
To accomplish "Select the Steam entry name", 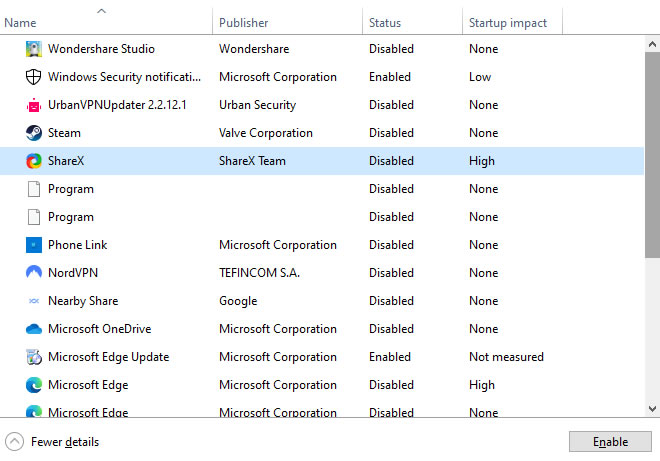I will tap(64, 133).
